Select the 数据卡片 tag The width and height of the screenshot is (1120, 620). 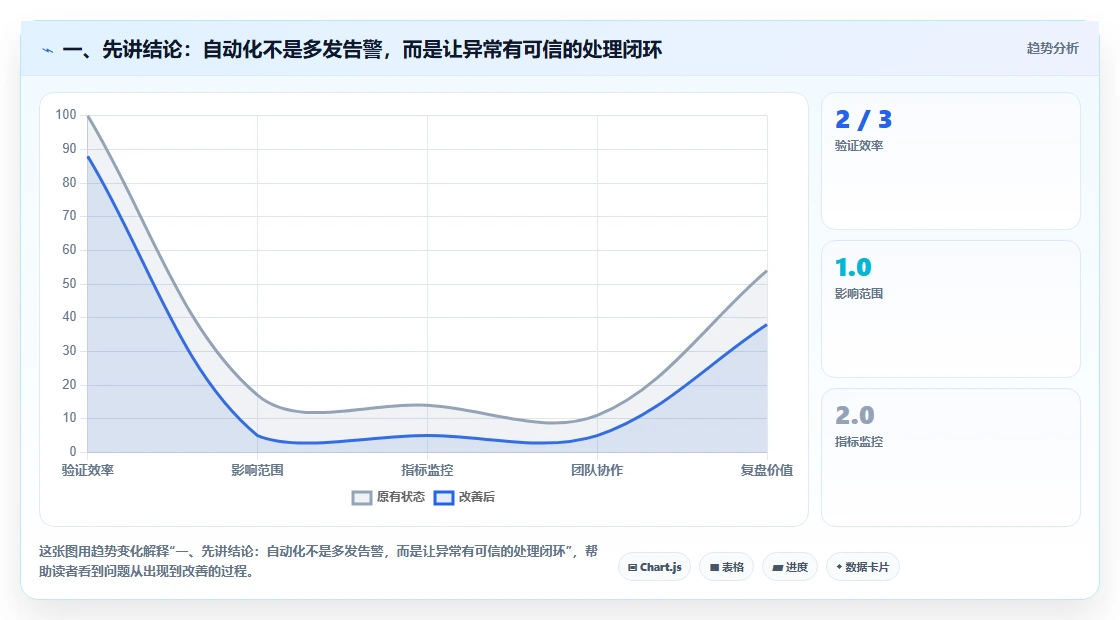pos(862,567)
